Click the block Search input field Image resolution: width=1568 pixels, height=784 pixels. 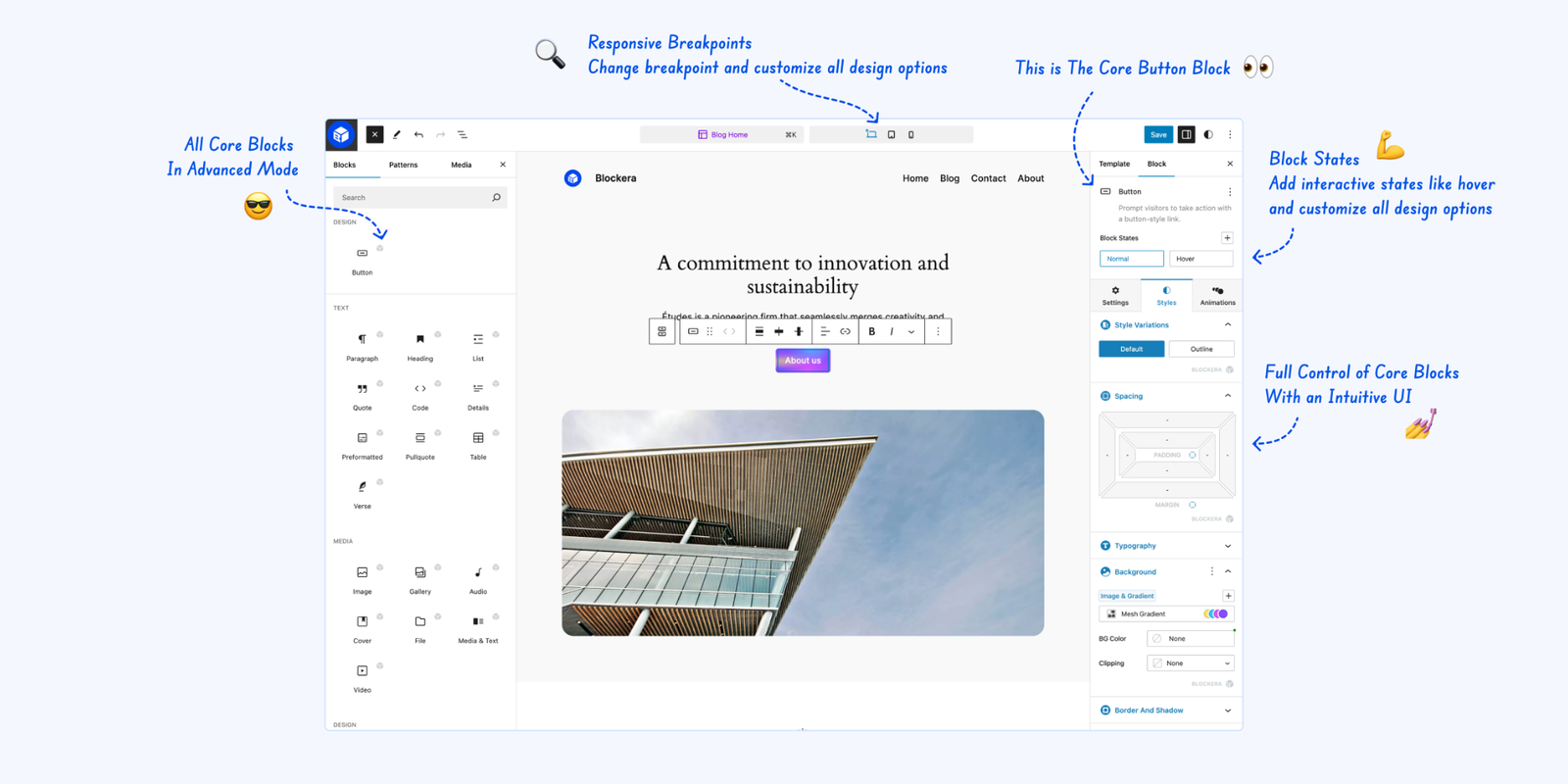point(412,198)
